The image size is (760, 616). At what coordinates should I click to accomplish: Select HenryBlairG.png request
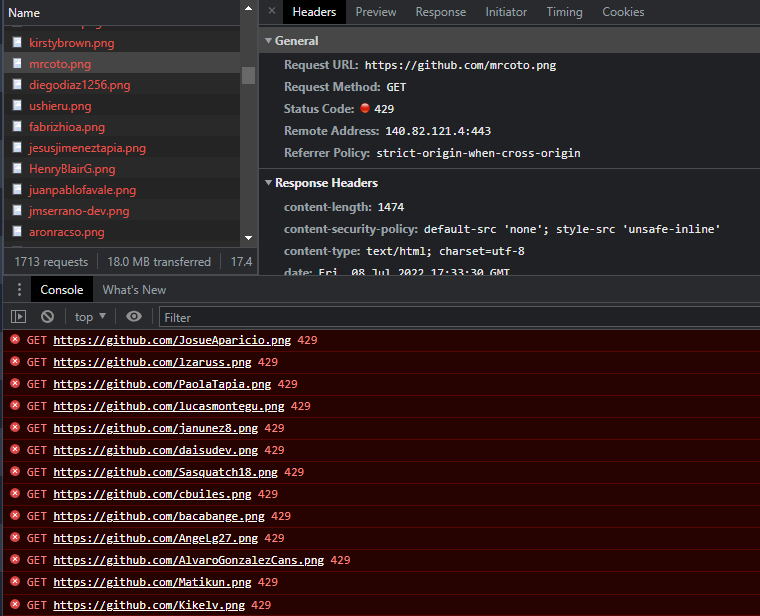pyautogui.click(x=121, y=169)
